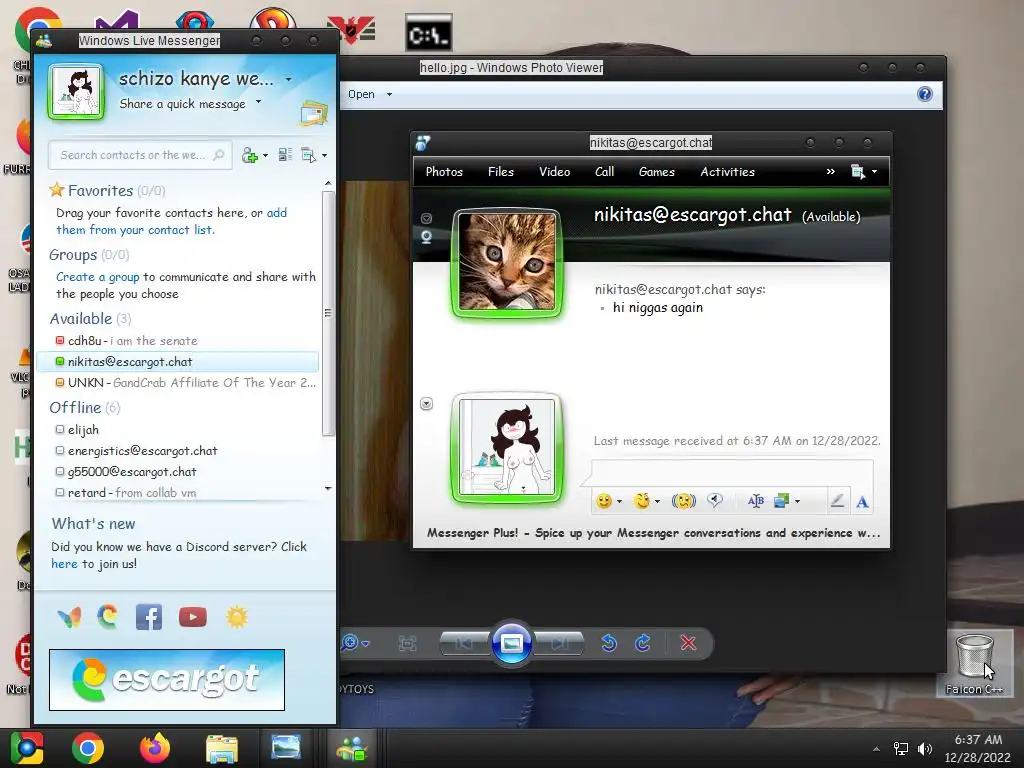Open the command prompt desktop shortcut

pyautogui.click(x=428, y=33)
